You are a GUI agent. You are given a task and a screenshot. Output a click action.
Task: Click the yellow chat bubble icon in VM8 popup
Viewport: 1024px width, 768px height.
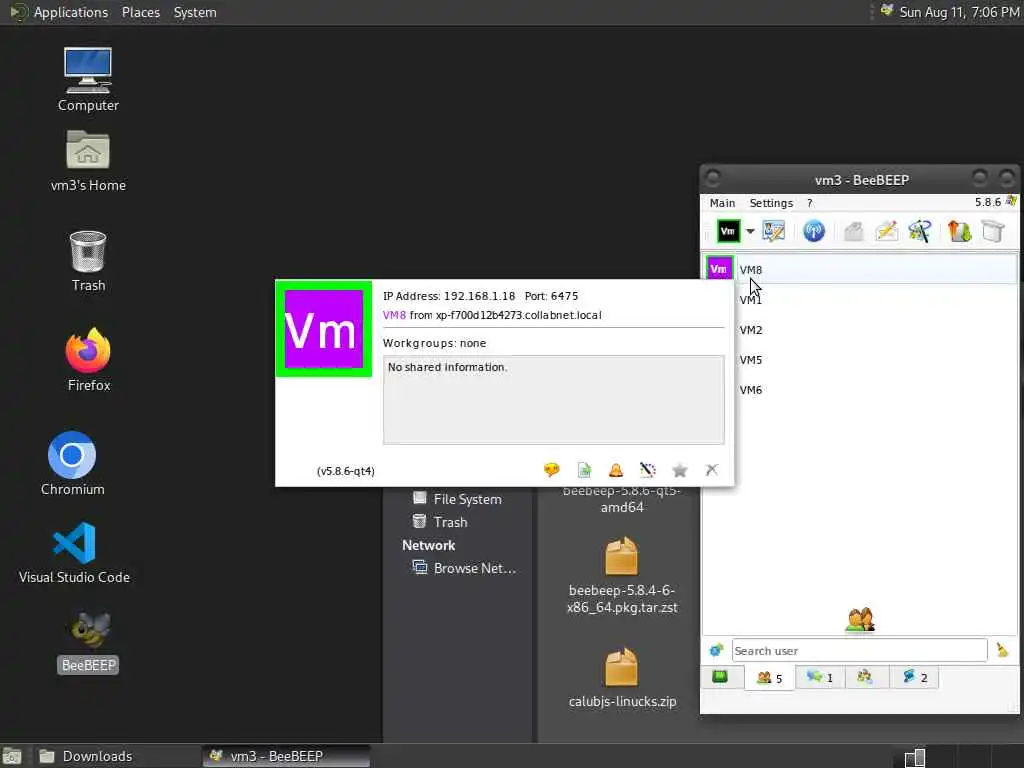[x=552, y=470]
